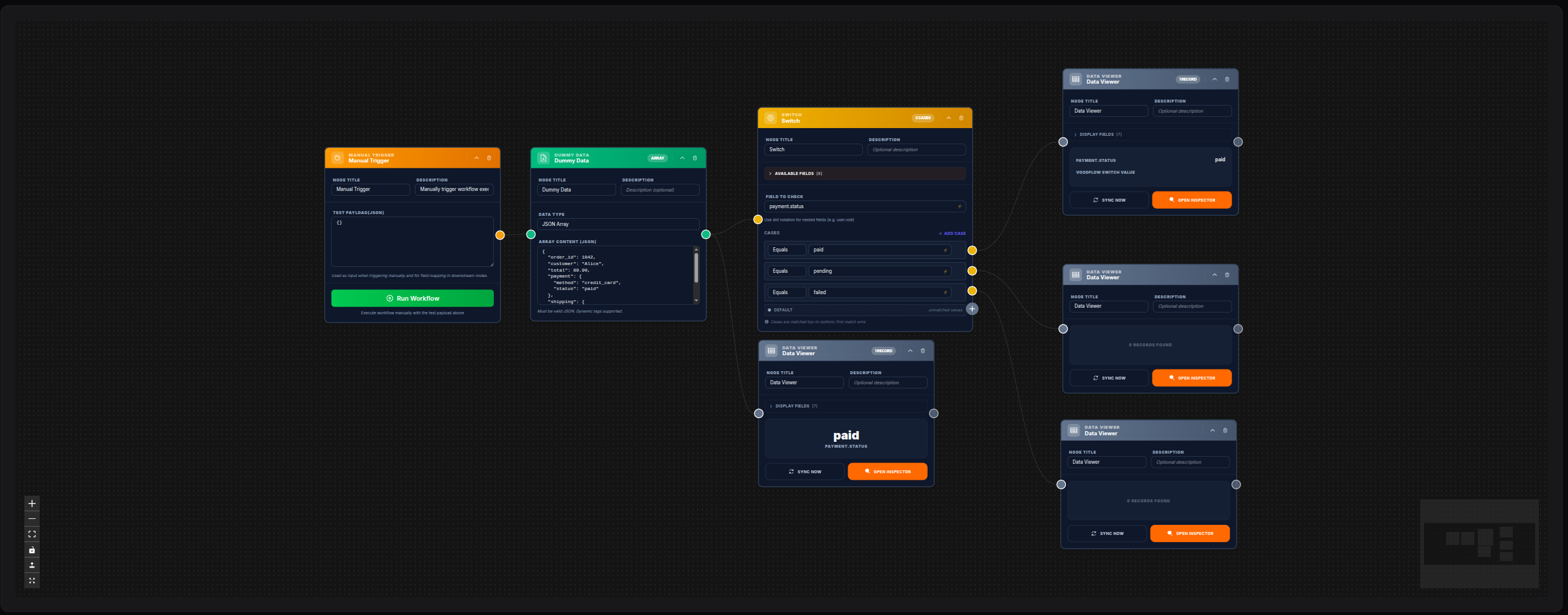Click the zoom-out minus icon

(31, 519)
